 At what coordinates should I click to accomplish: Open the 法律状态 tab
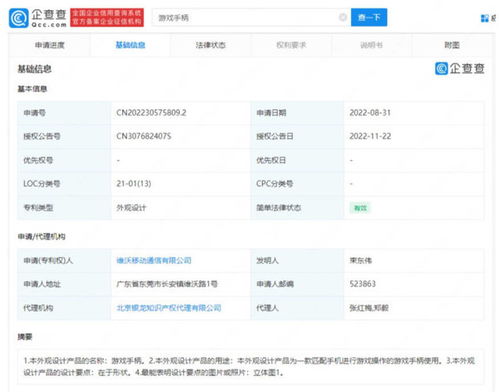[211, 45]
